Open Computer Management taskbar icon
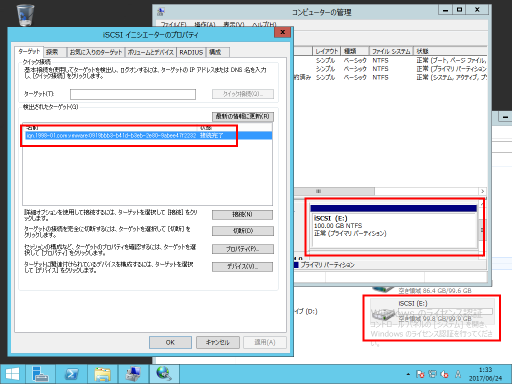The height and width of the screenshot is (384, 512). tap(133, 374)
